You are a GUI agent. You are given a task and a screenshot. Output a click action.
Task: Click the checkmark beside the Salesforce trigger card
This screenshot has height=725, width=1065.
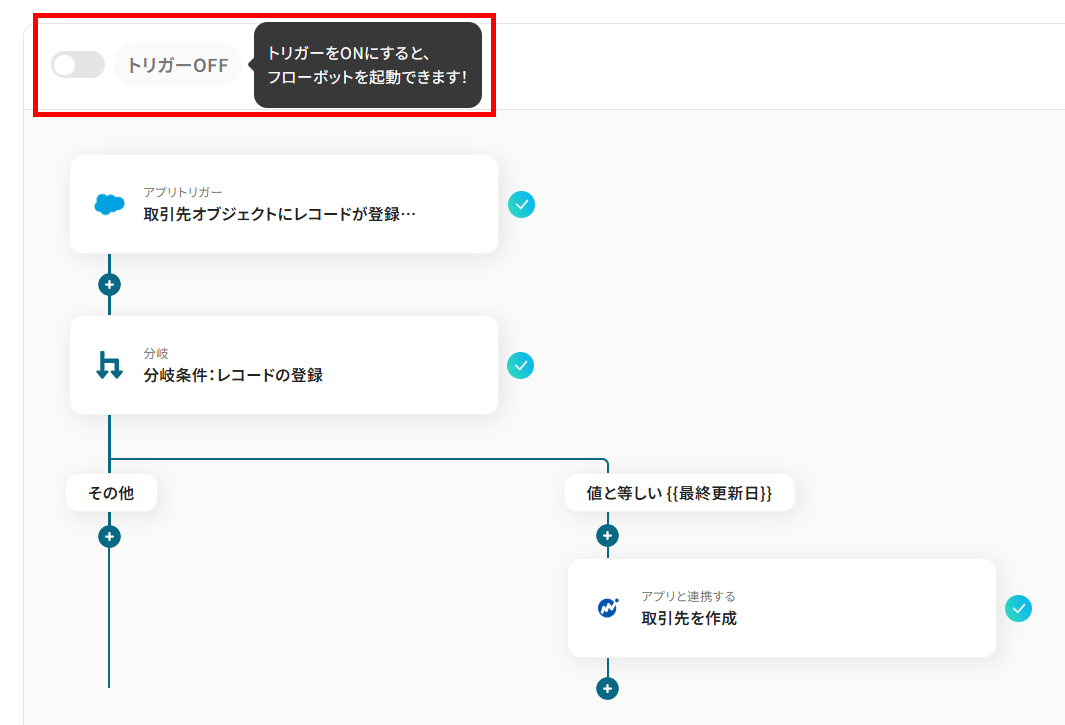click(x=522, y=205)
